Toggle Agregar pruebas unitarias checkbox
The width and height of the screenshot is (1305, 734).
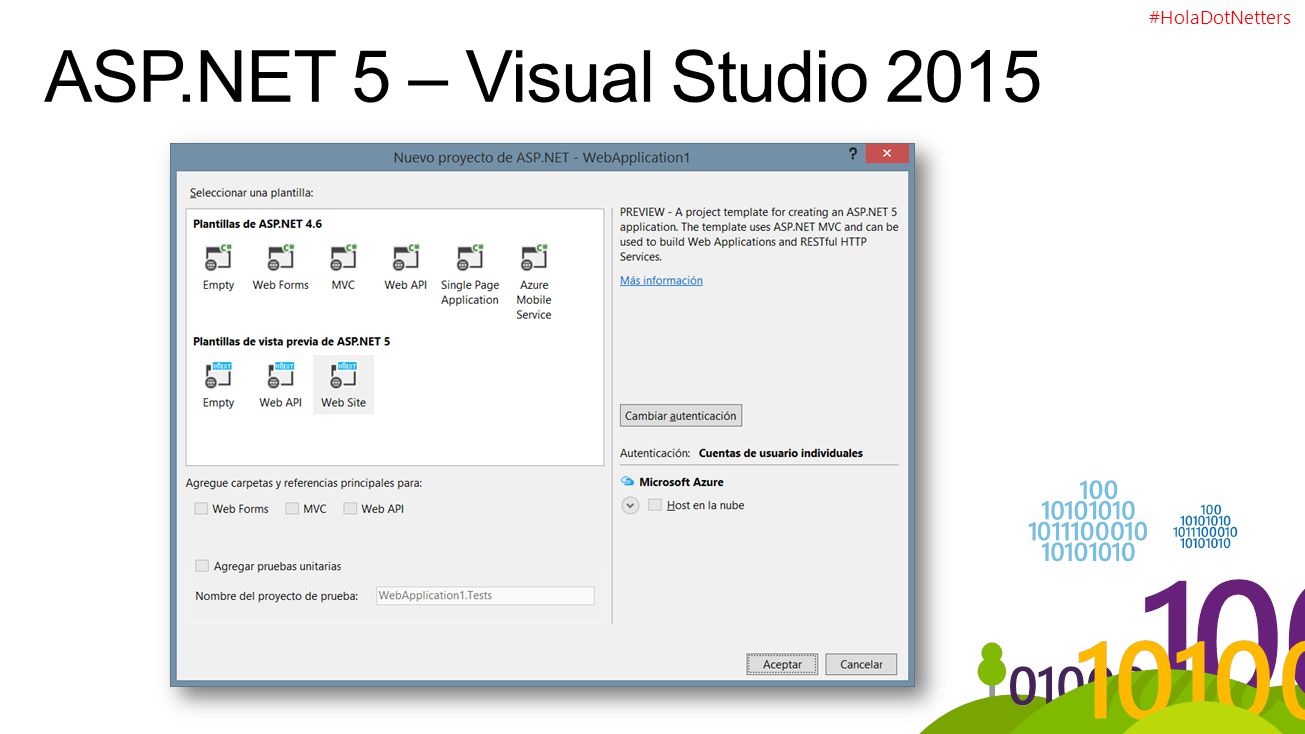202,566
